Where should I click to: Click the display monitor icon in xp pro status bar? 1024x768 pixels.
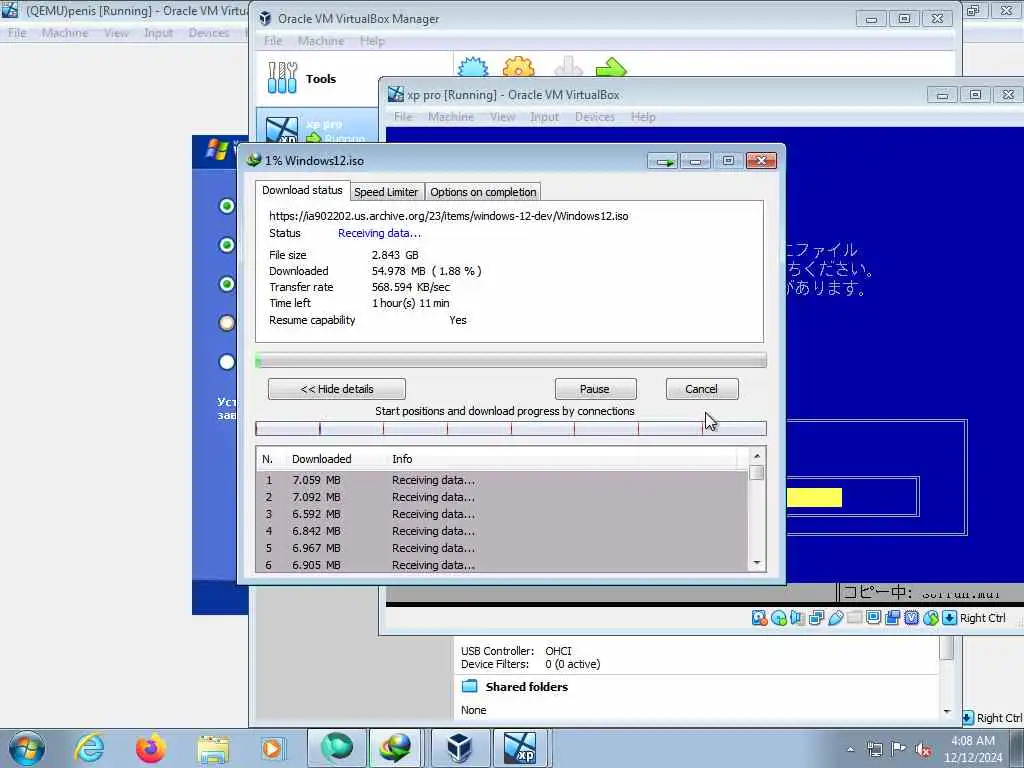click(874, 618)
